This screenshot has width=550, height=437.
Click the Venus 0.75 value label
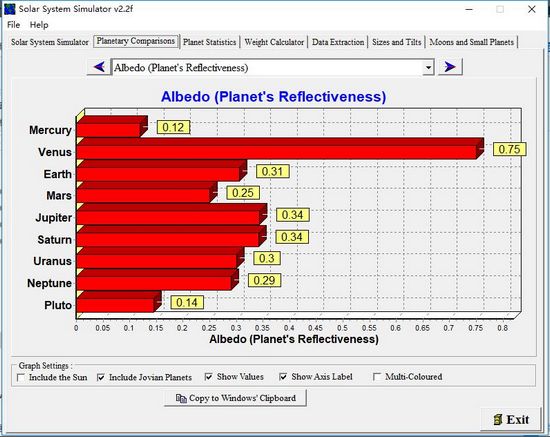coord(509,149)
